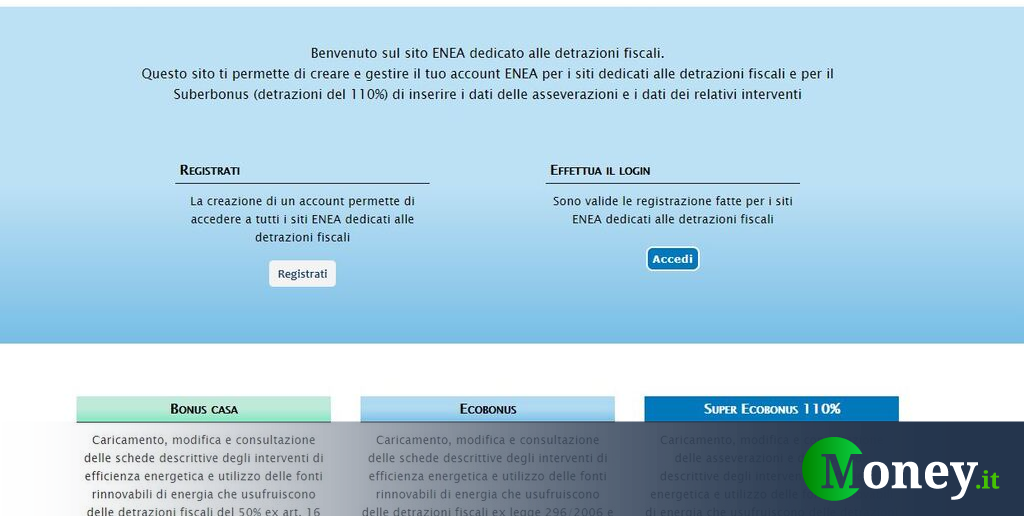Click the 'La creazione di un account' paragraph
This screenshot has height=516, width=1024.
click(302, 219)
